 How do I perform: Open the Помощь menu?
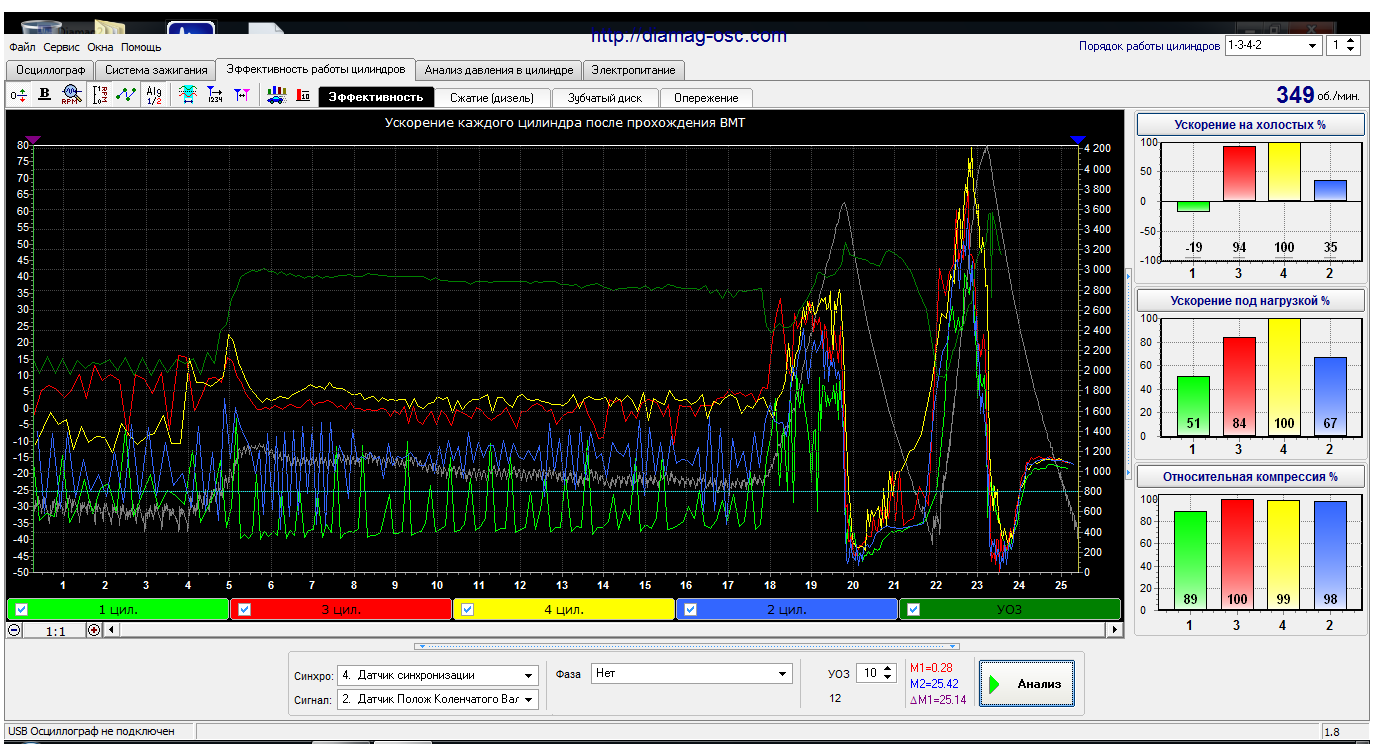pyautogui.click(x=141, y=47)
